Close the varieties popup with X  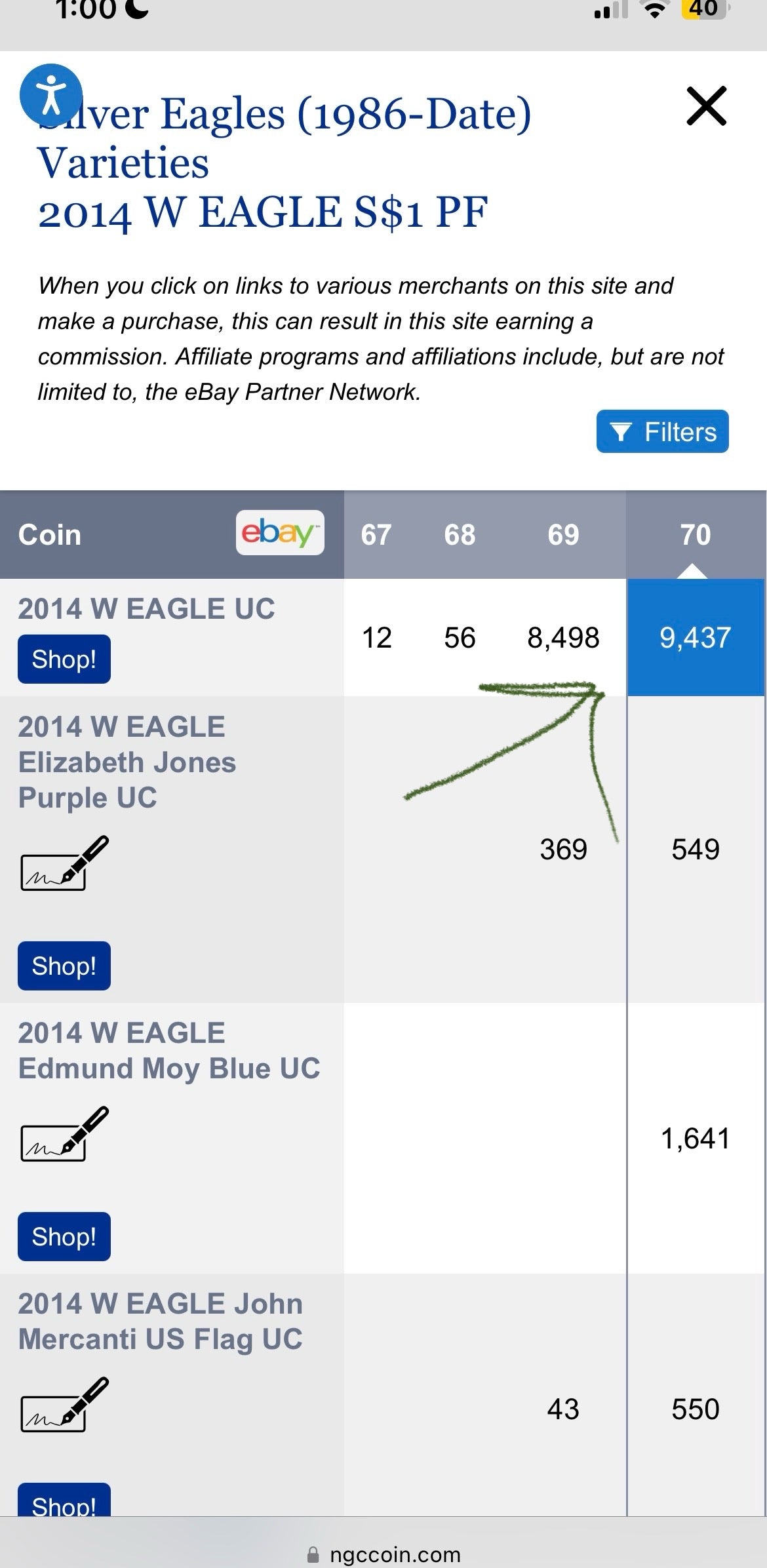pyautogui.click(x=706, y=106)
